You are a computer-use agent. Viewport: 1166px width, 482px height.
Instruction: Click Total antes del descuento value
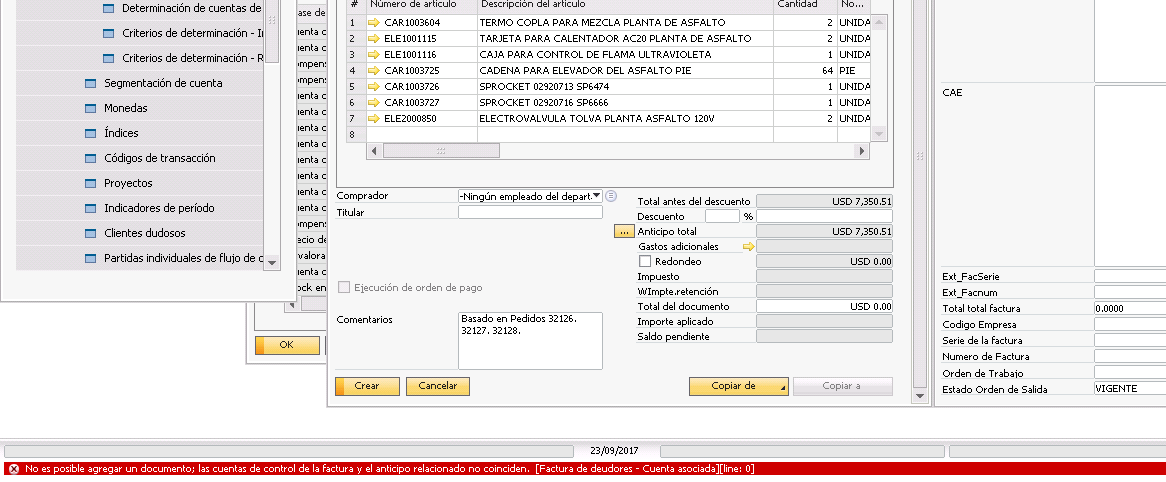824,202
